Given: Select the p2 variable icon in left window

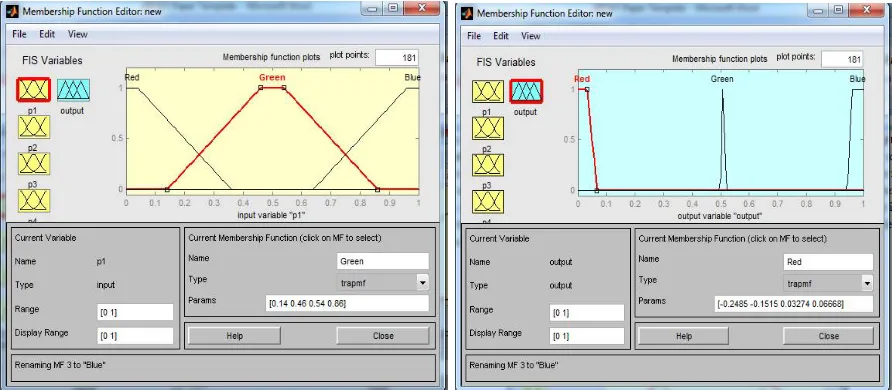Looking at the screenshot, I should (34, 127).
